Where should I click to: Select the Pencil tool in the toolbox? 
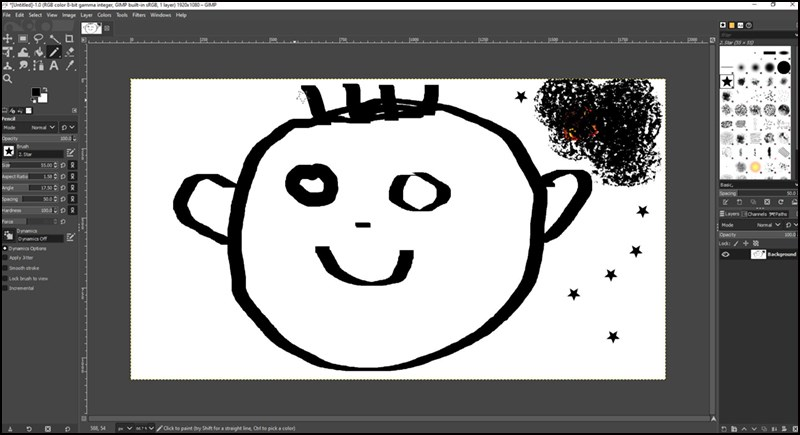[x=54, y=52]
